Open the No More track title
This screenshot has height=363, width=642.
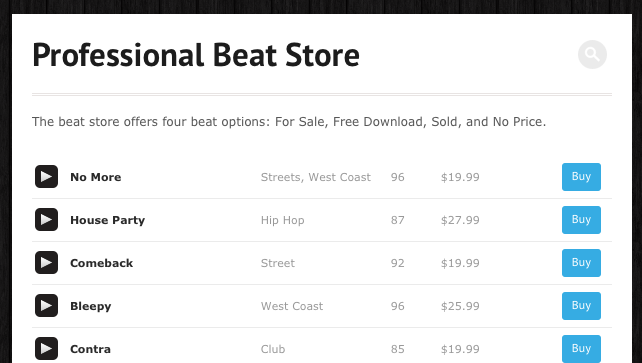(96, 177)
